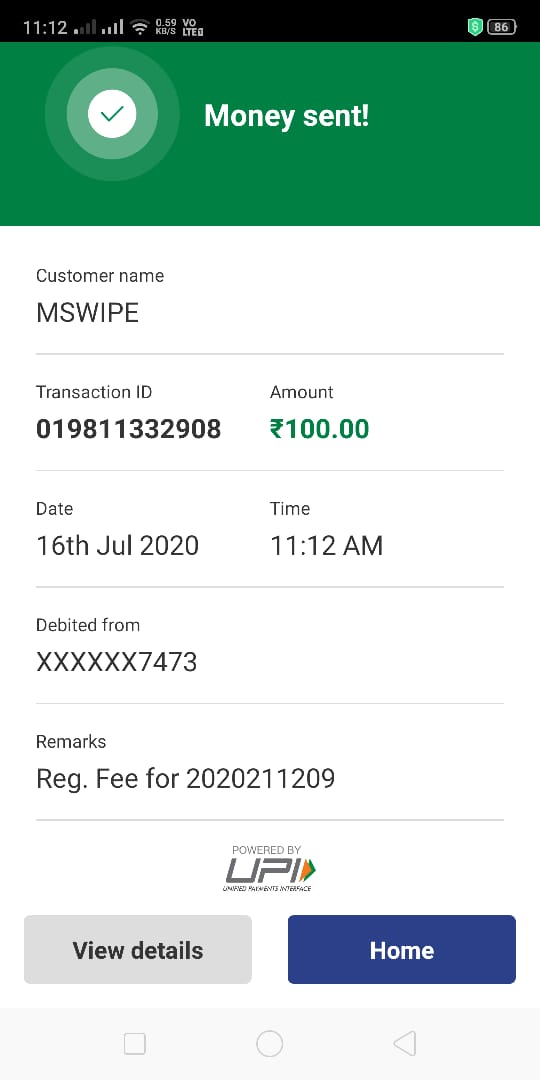This screenshot has height=1080, width=540.
Task: Tap the battery indicator showing 86
Action: coord(501,27)
